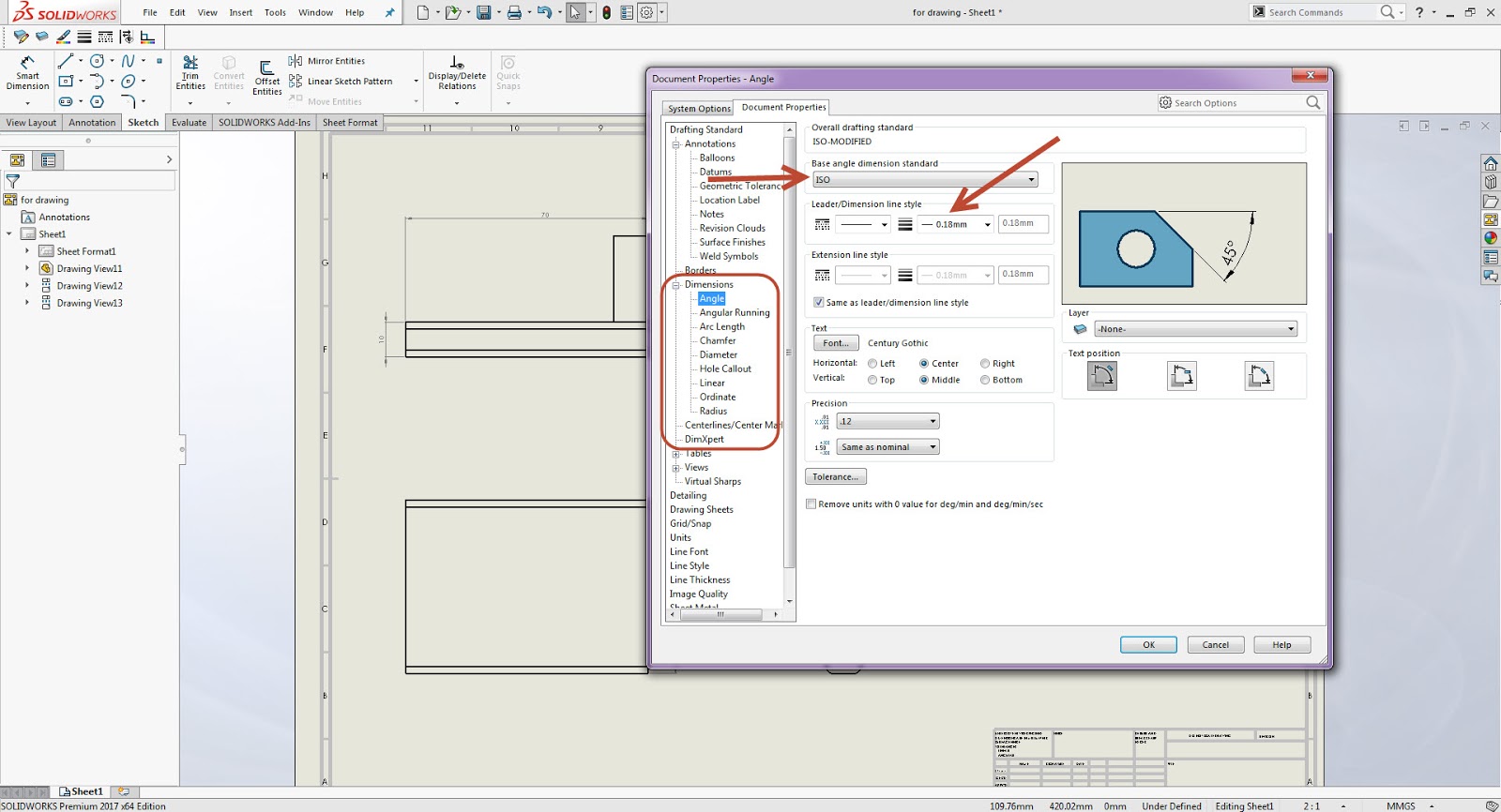Open the Font... button
The width and height of the screenshot is (1501, 812).
click(x=835, y=343)
